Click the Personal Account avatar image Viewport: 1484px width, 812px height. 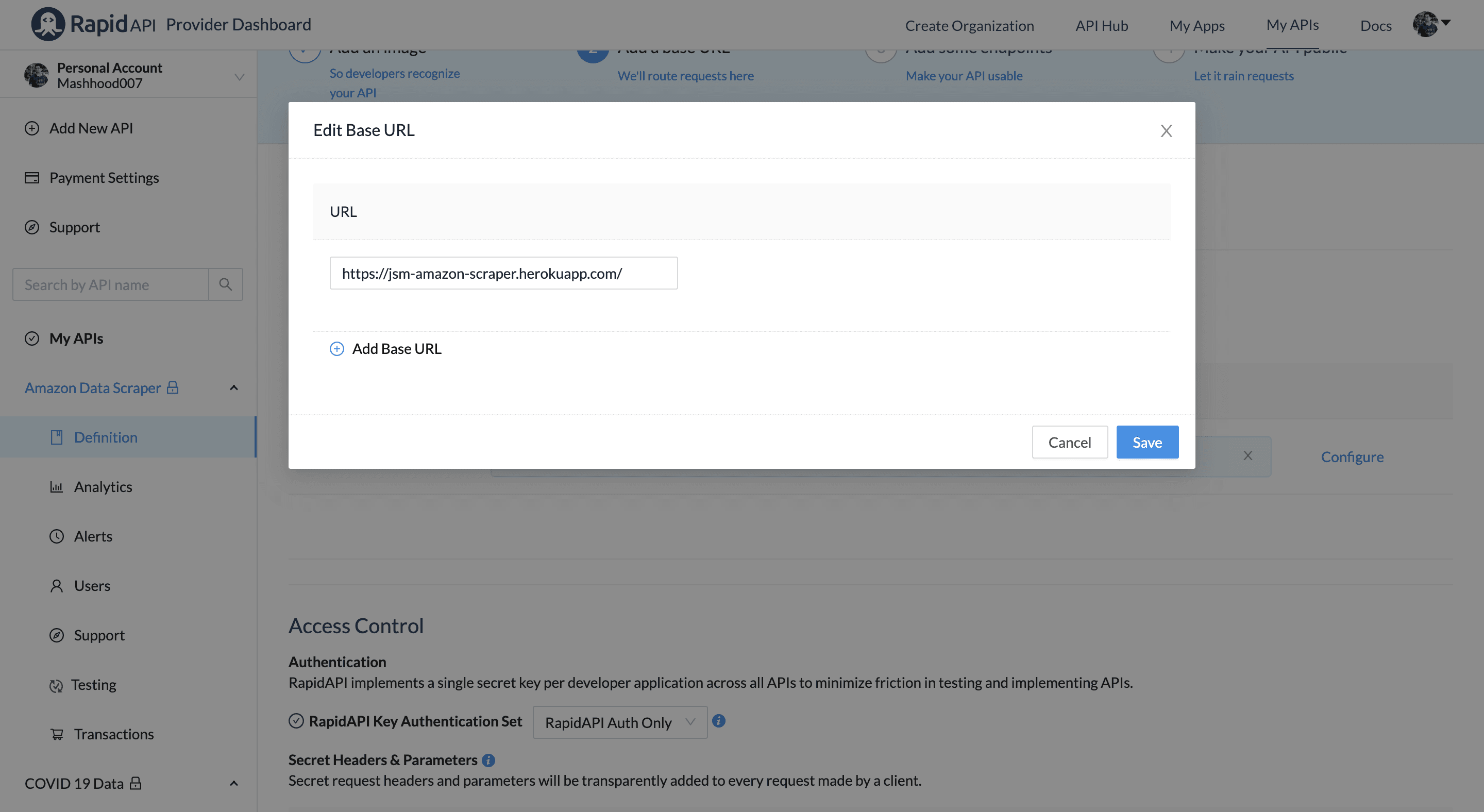[36, 75]
